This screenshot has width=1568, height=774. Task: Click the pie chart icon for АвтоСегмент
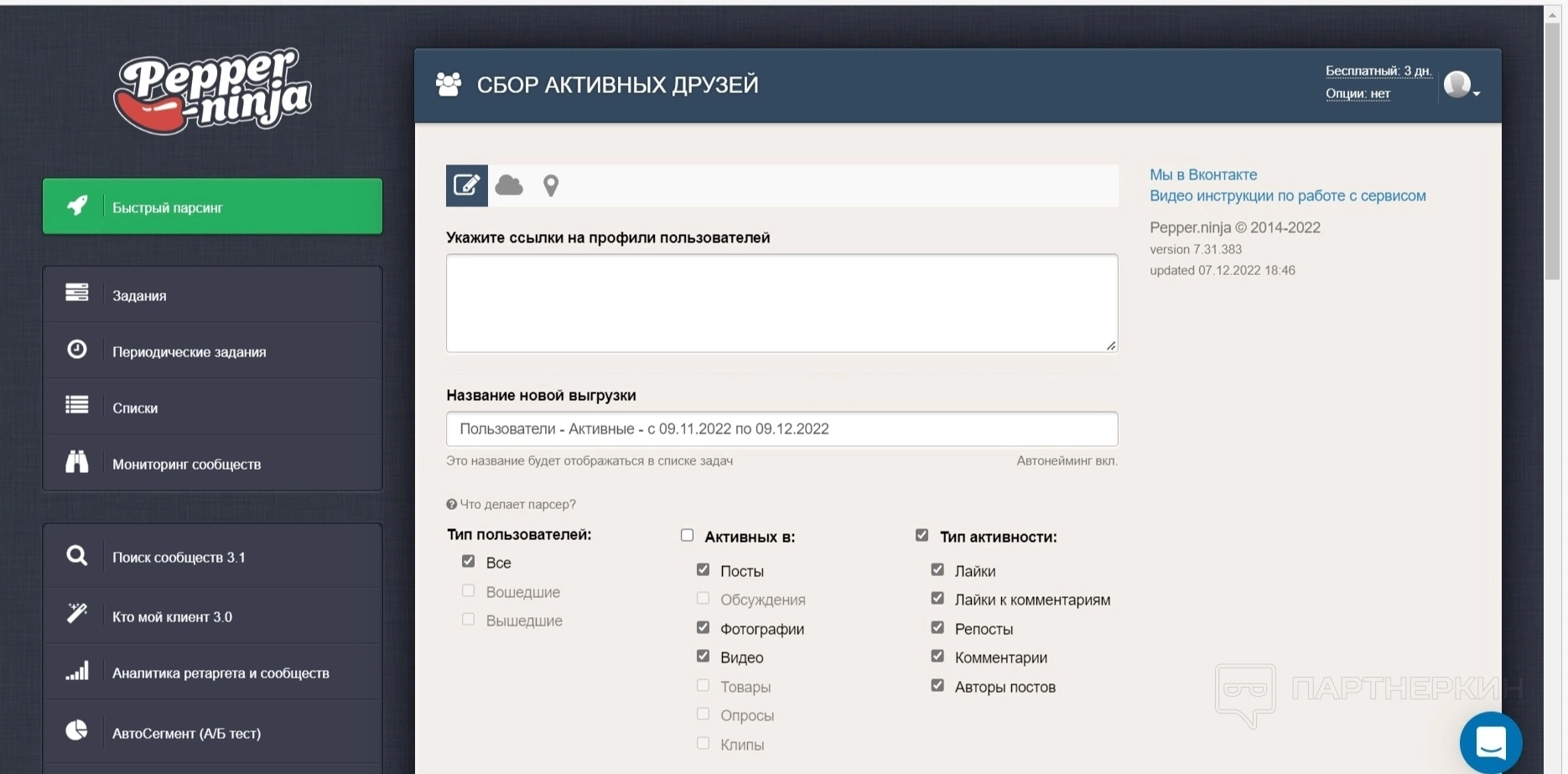pos(77,730)
